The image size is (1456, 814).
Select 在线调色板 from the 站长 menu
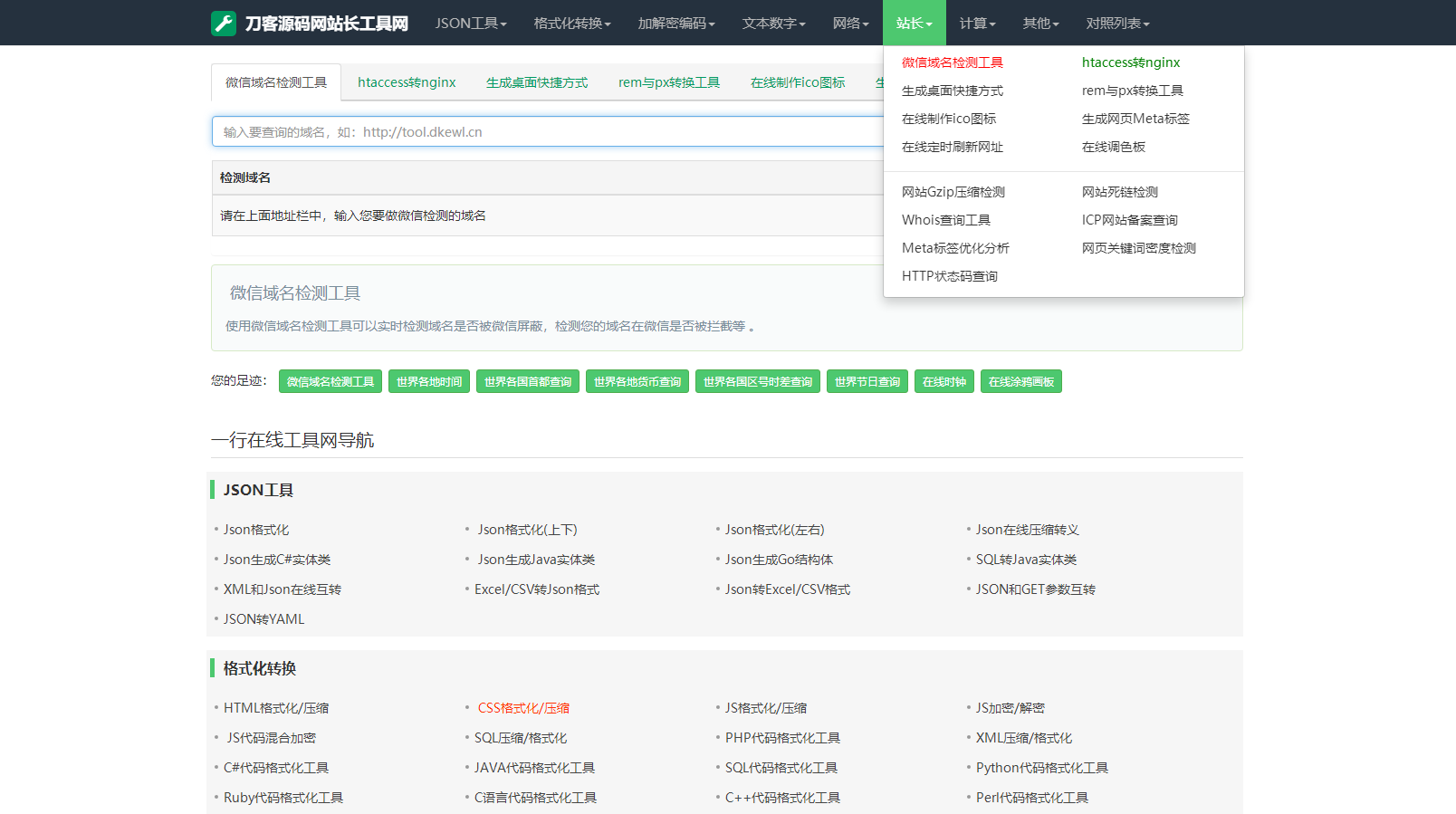(x=1113, y=147)
